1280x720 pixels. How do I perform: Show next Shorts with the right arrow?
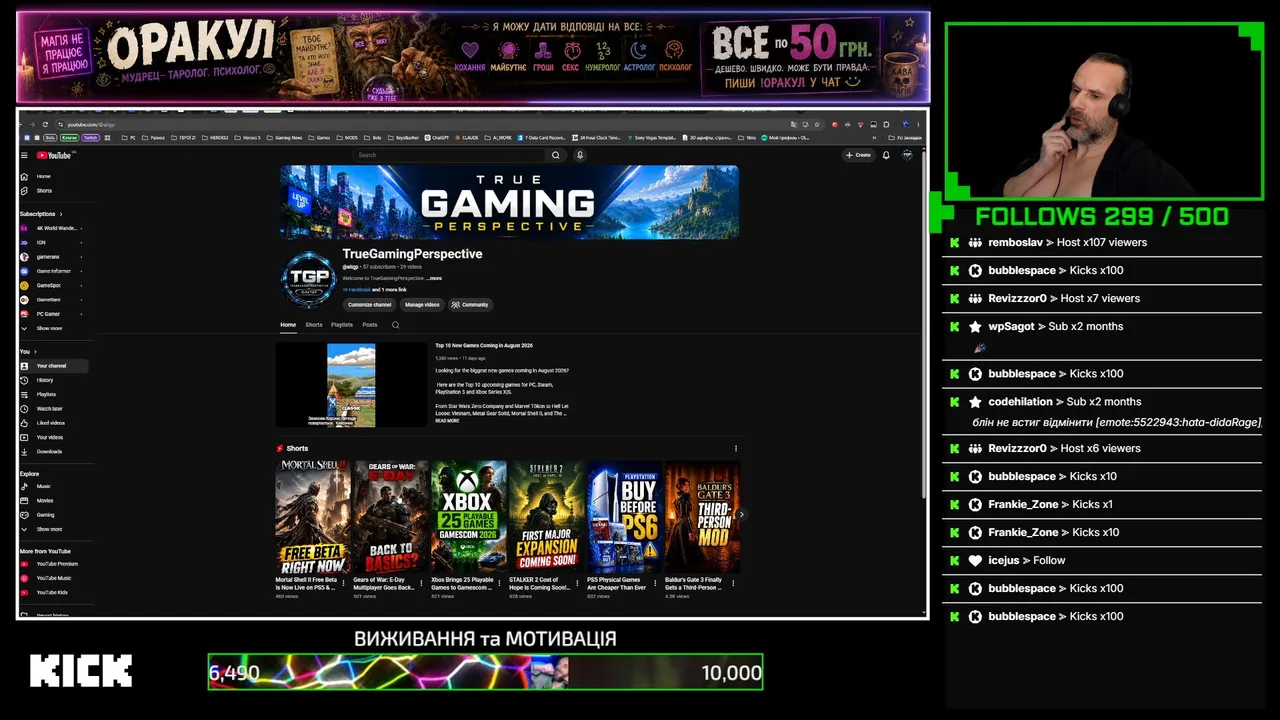[x=741, y=515]
